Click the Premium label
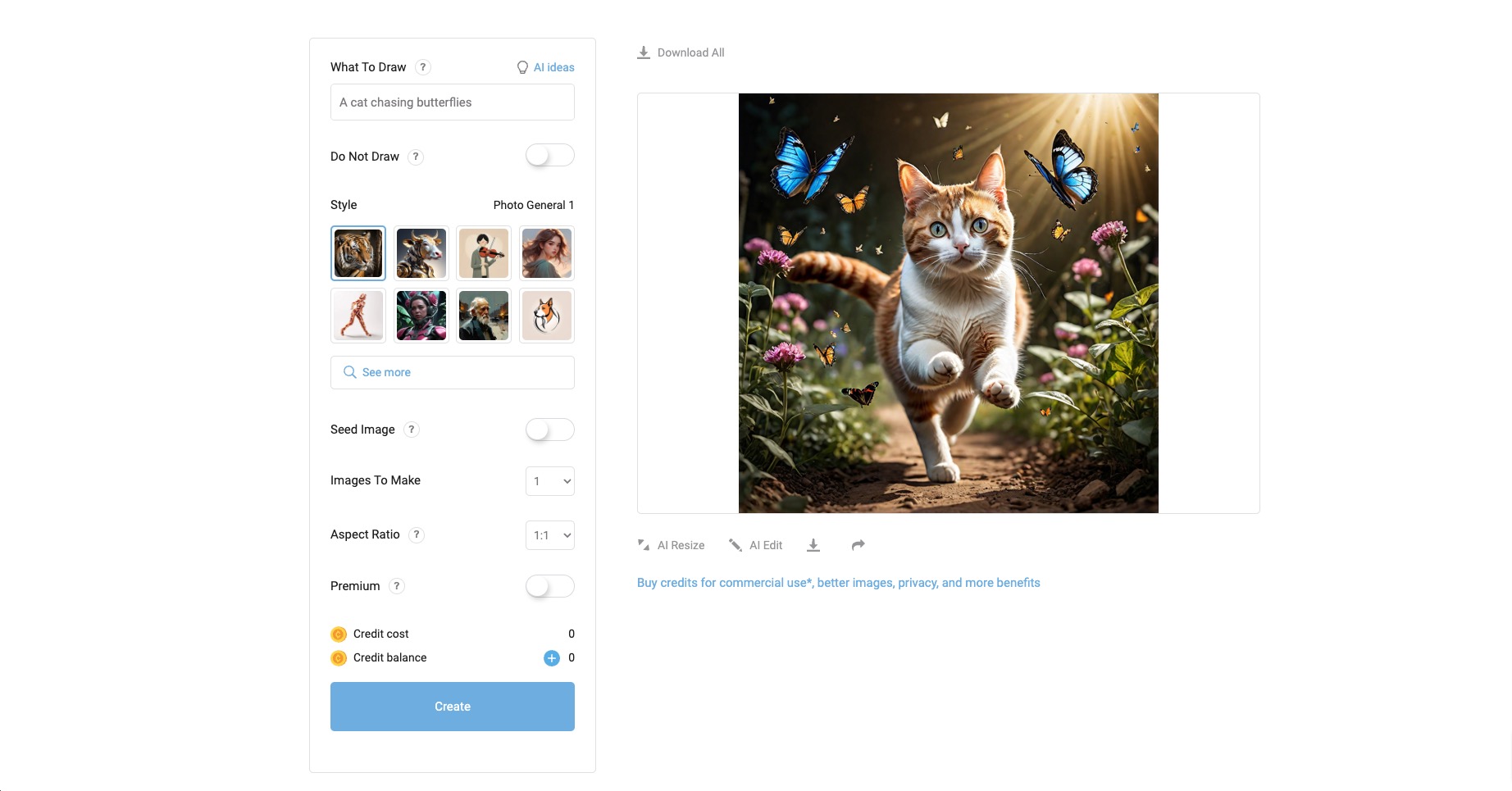This screenshot has height=791, width=1512. (x=355, y=586)
